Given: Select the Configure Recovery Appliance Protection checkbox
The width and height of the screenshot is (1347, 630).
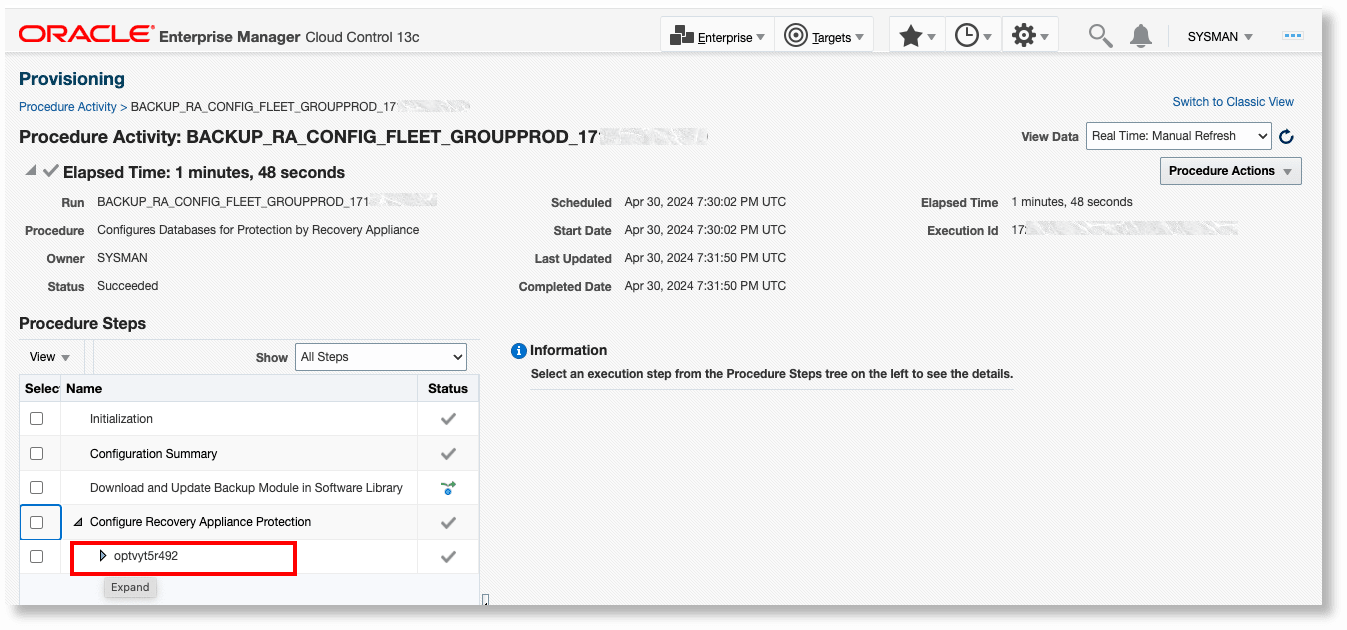Looking at the screenshot, I should (x=37, y=522).
